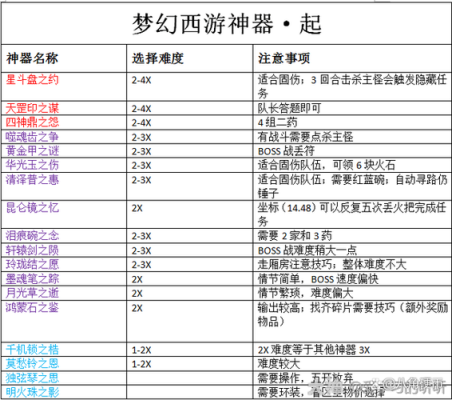The width and height of the screenshot is (452, 400).
Task: Select the note '有战斗需要点杀主怪'
Action: click(305, 137)
